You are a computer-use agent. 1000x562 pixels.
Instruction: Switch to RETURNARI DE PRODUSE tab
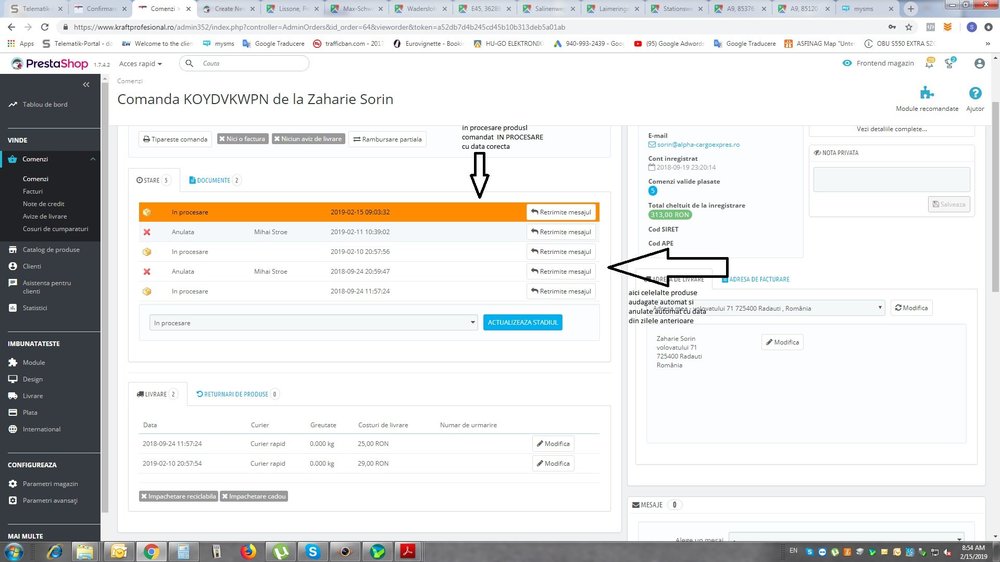point(237,394)
